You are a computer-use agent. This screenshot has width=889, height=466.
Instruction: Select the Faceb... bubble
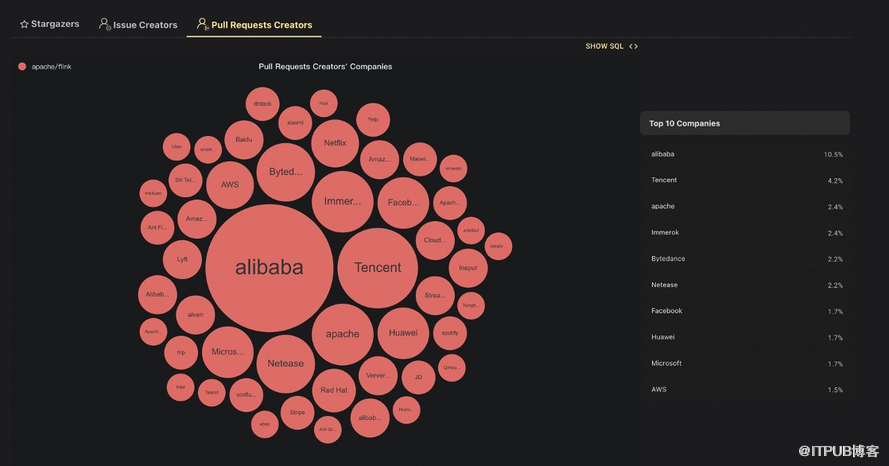(403, 202)
